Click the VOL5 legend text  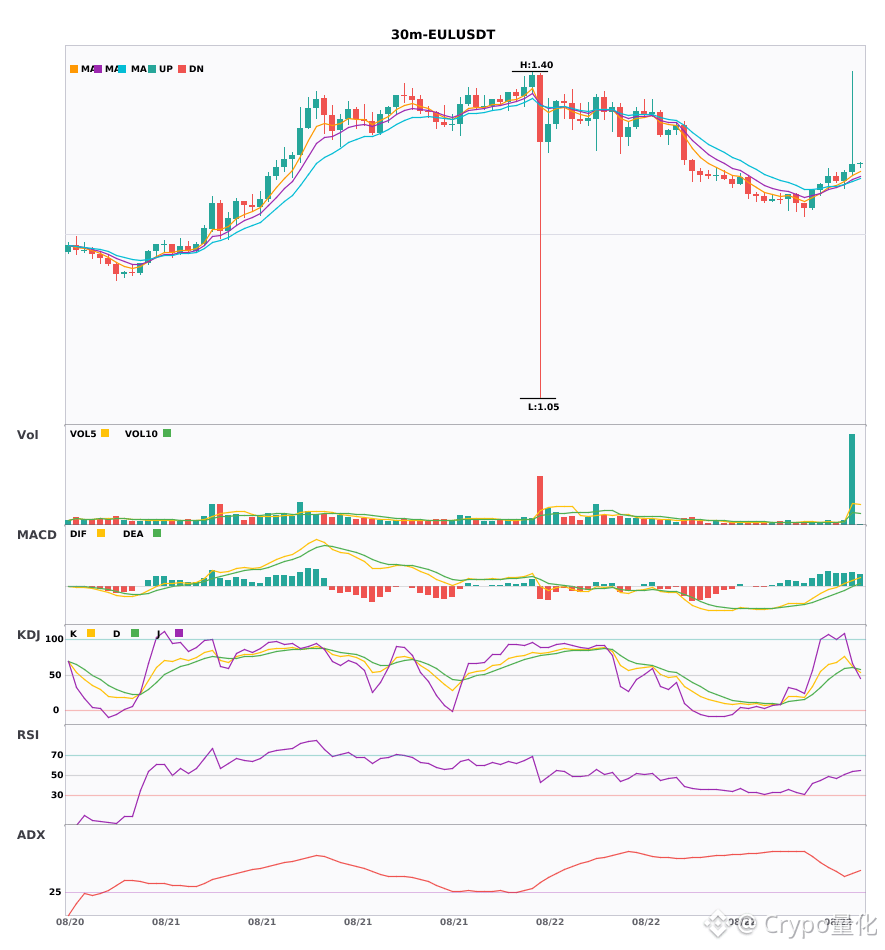tap(83, 434)
